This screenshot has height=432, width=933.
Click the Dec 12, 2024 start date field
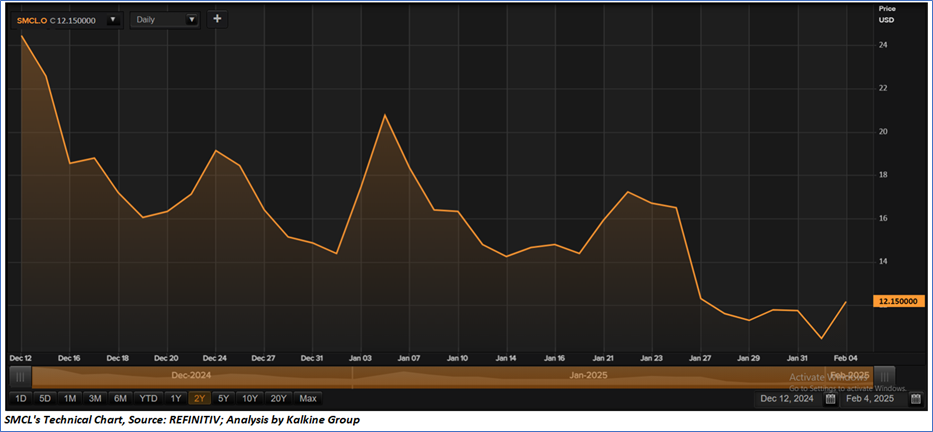787,399
